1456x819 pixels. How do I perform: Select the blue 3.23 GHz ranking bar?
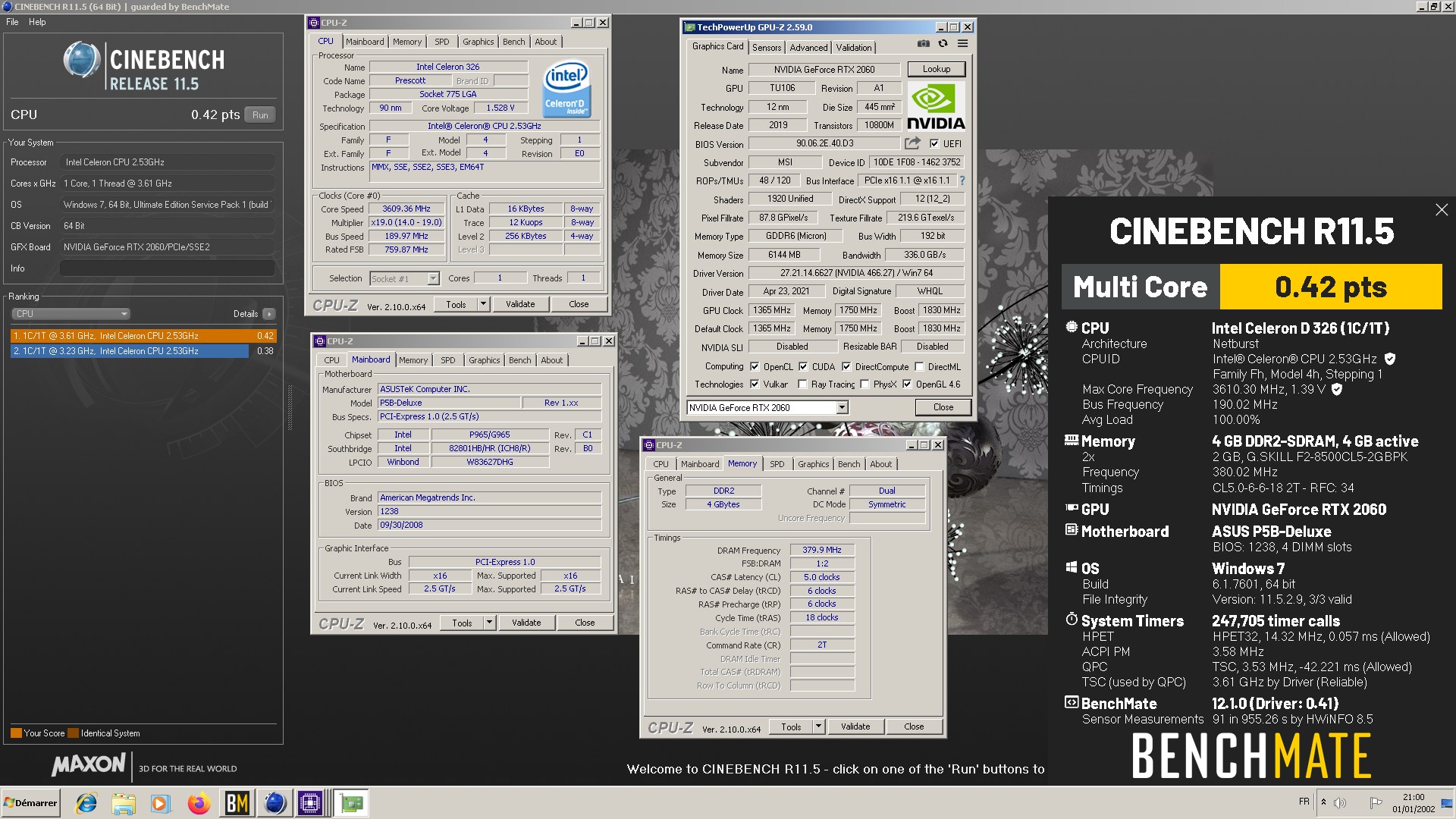[130, 351]
